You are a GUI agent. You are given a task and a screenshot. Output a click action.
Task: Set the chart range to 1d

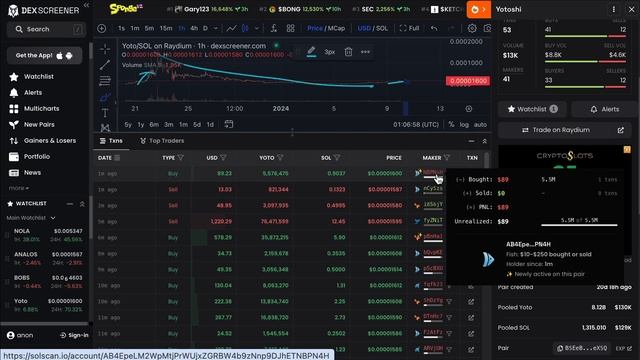click(210, 124)
